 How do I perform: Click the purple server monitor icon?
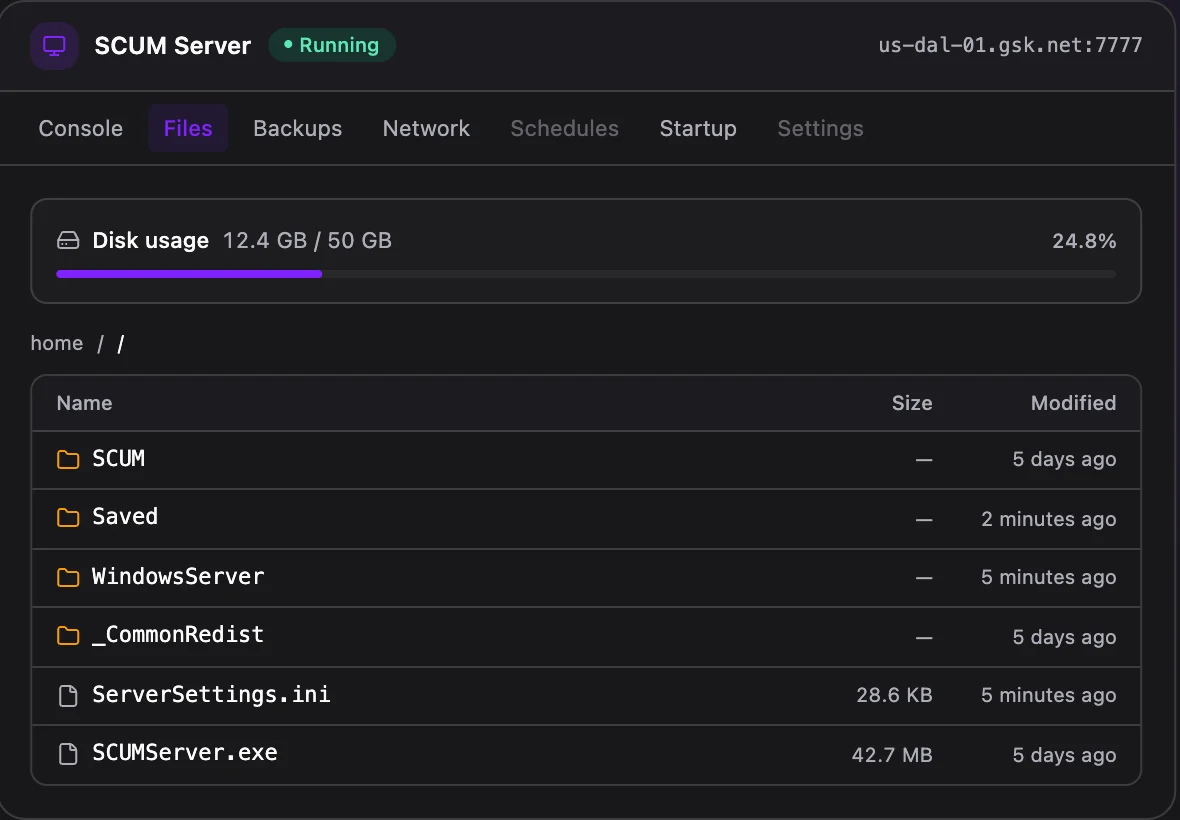click(54, 46)
